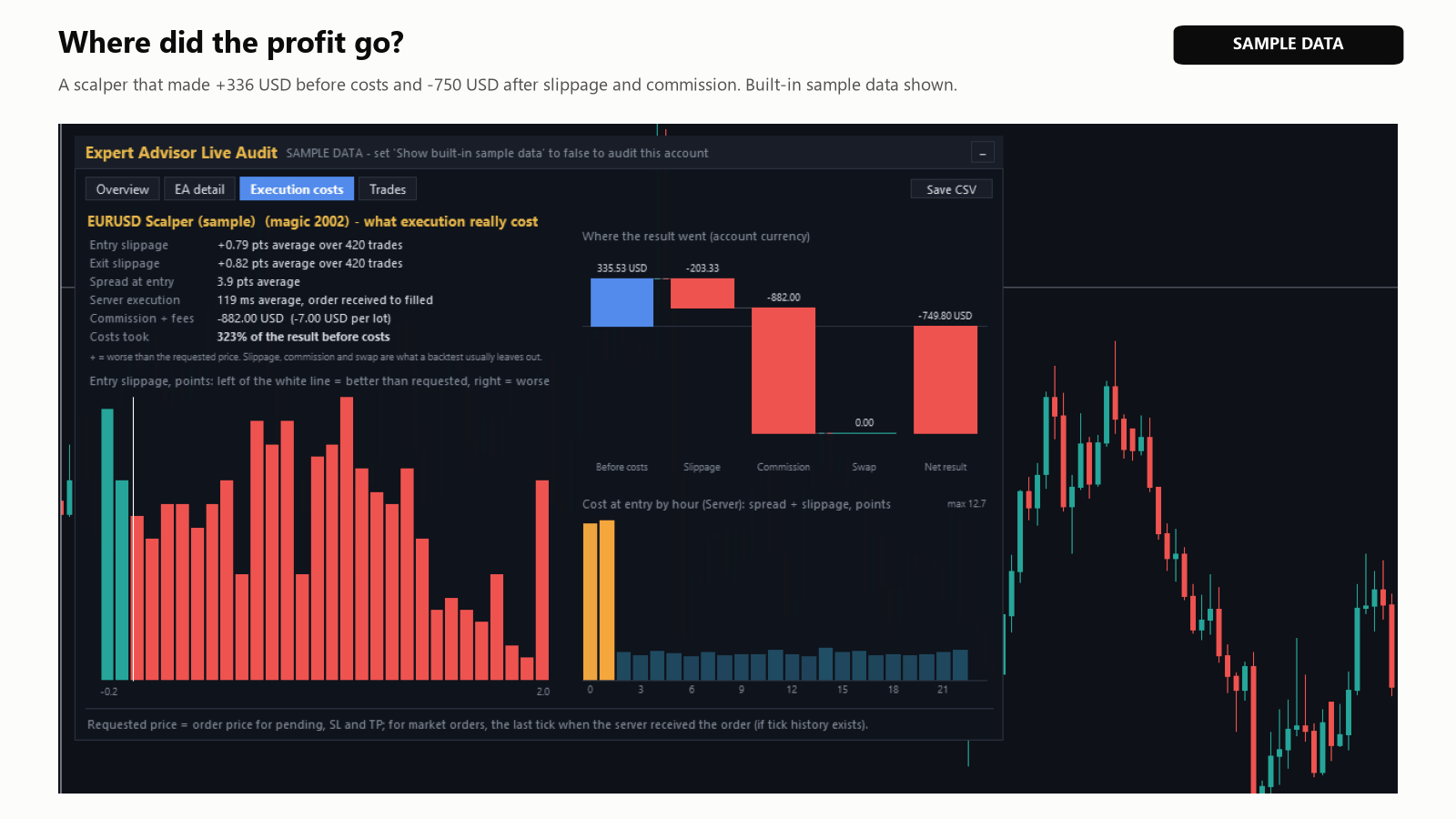
Task: Click the red Slippage waterfall bar
Action: [703, 293]
